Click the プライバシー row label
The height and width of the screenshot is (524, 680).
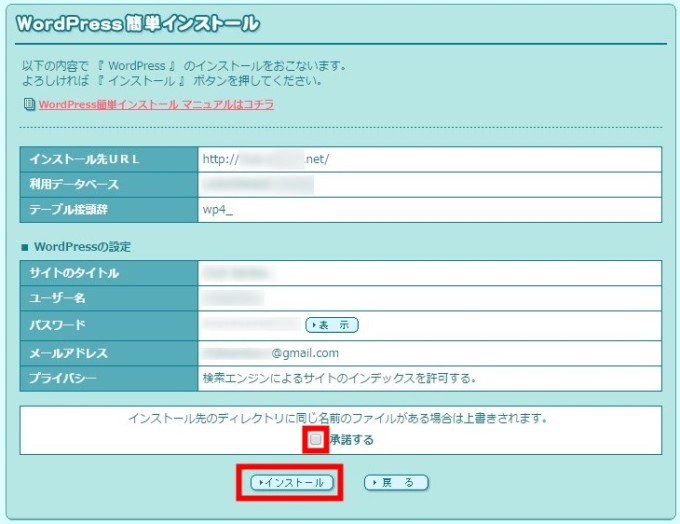64,379
